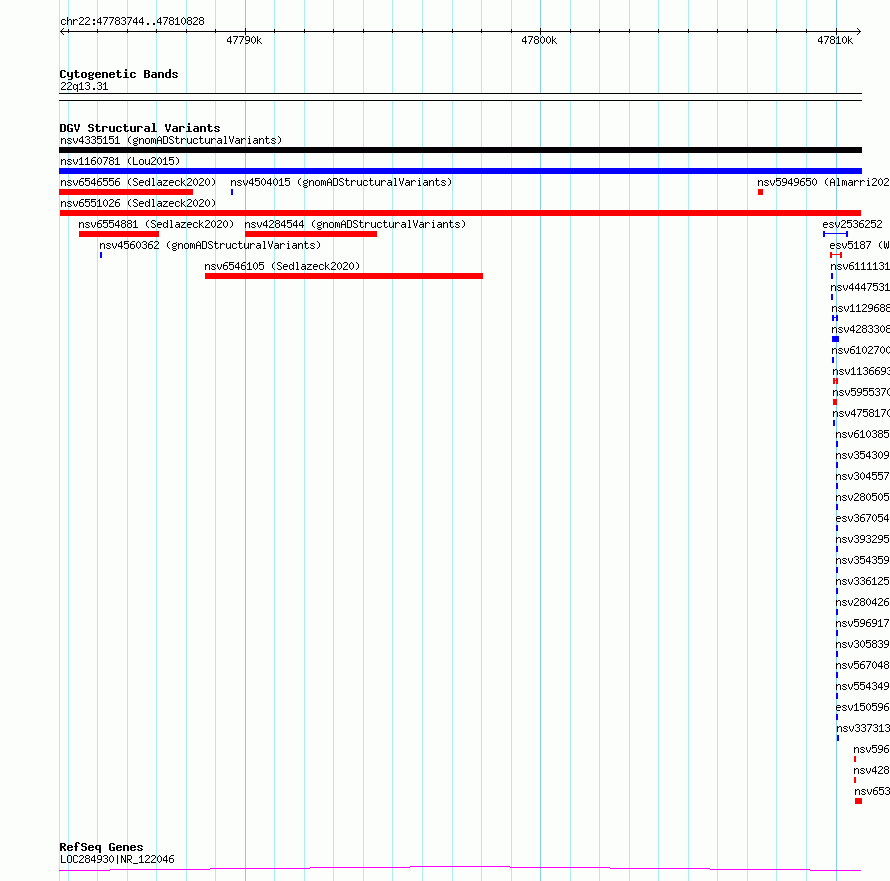Click the long red nsv6551026 bar
890x881 pixels.
coord(460,213)
